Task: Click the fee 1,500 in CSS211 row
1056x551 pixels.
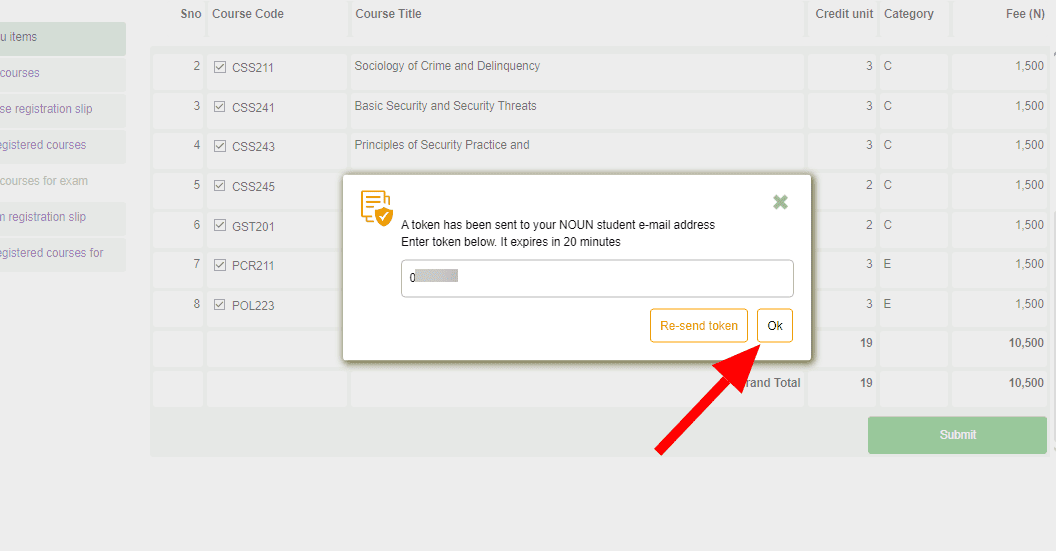Action: click(1029, 65)
